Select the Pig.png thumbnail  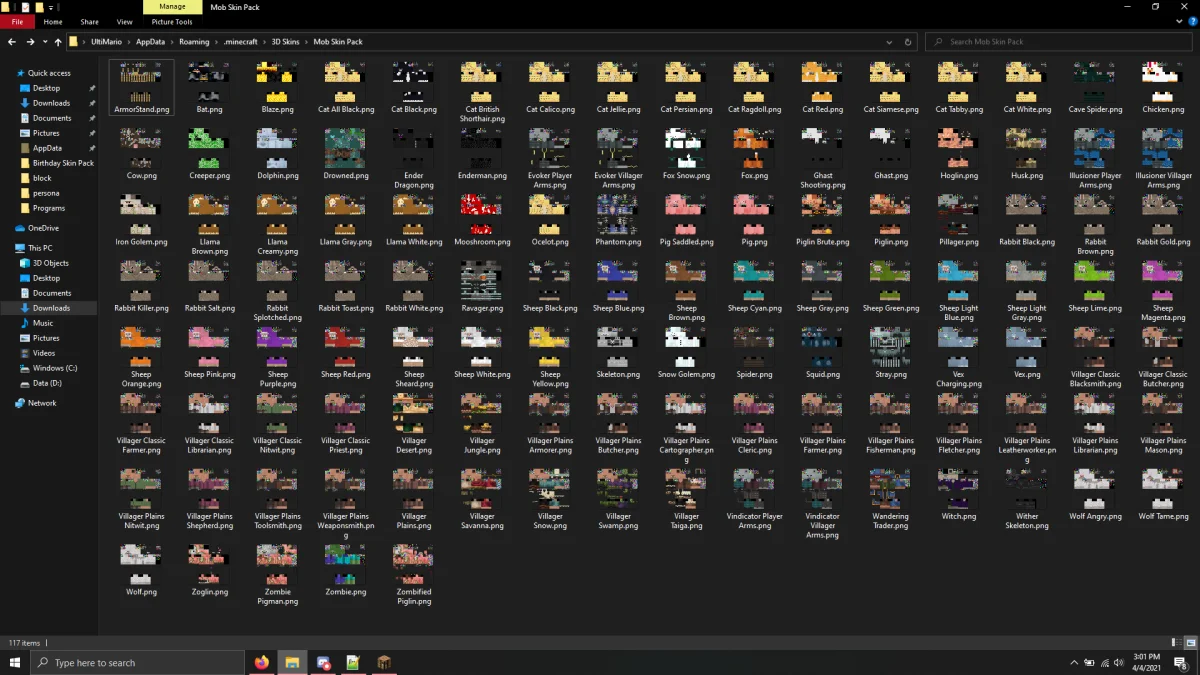click(754, 214)
